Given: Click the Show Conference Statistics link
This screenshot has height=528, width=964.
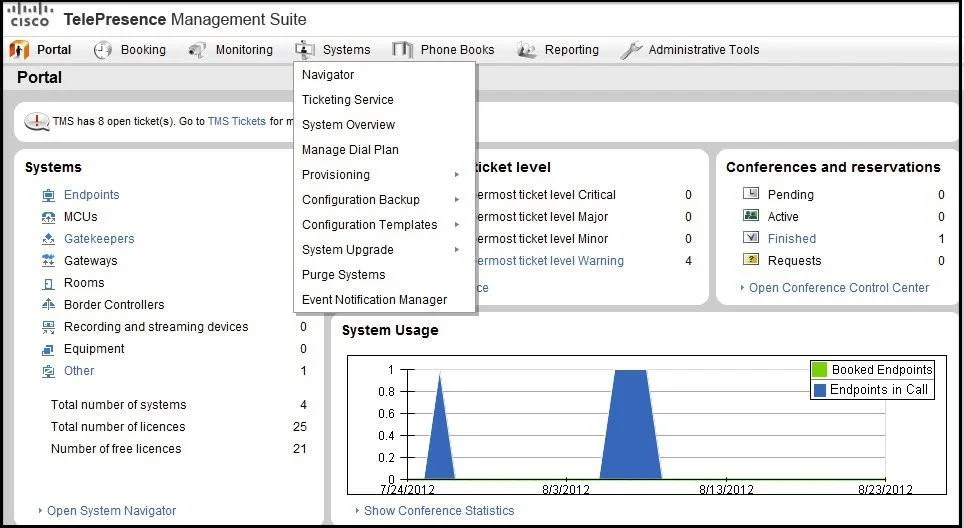Looking at the screenshot, I should [439, 511].
